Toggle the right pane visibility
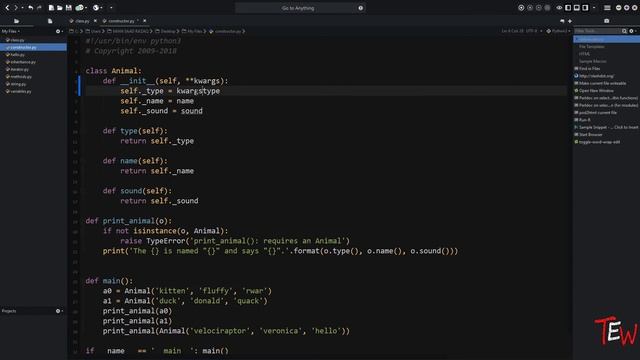 (x=585, y=8)
